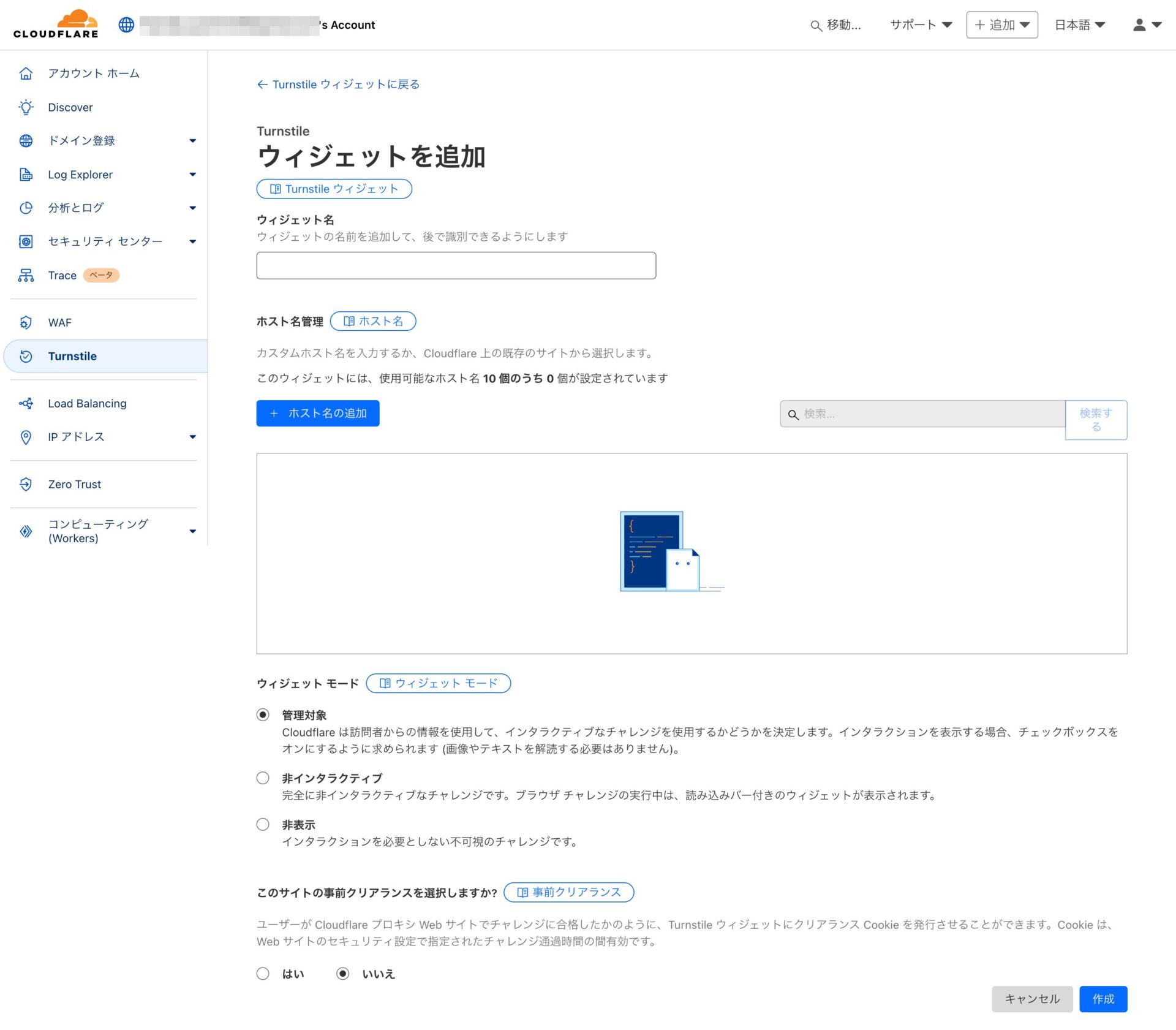This screenshot has width=1176, height=1030.
Task: Click the Trace network icon
Action: (x=26, y=275)
